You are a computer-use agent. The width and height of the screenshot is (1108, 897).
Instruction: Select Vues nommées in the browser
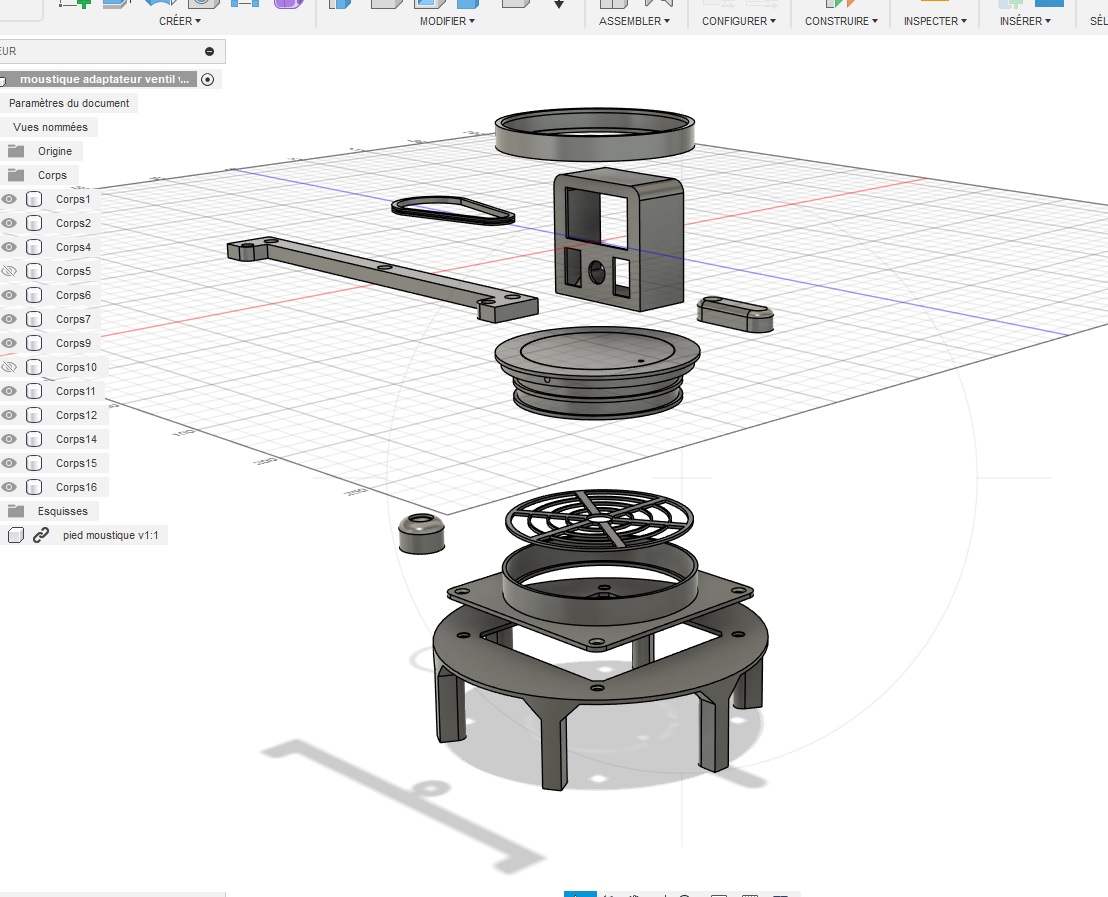tap(50, 127)
